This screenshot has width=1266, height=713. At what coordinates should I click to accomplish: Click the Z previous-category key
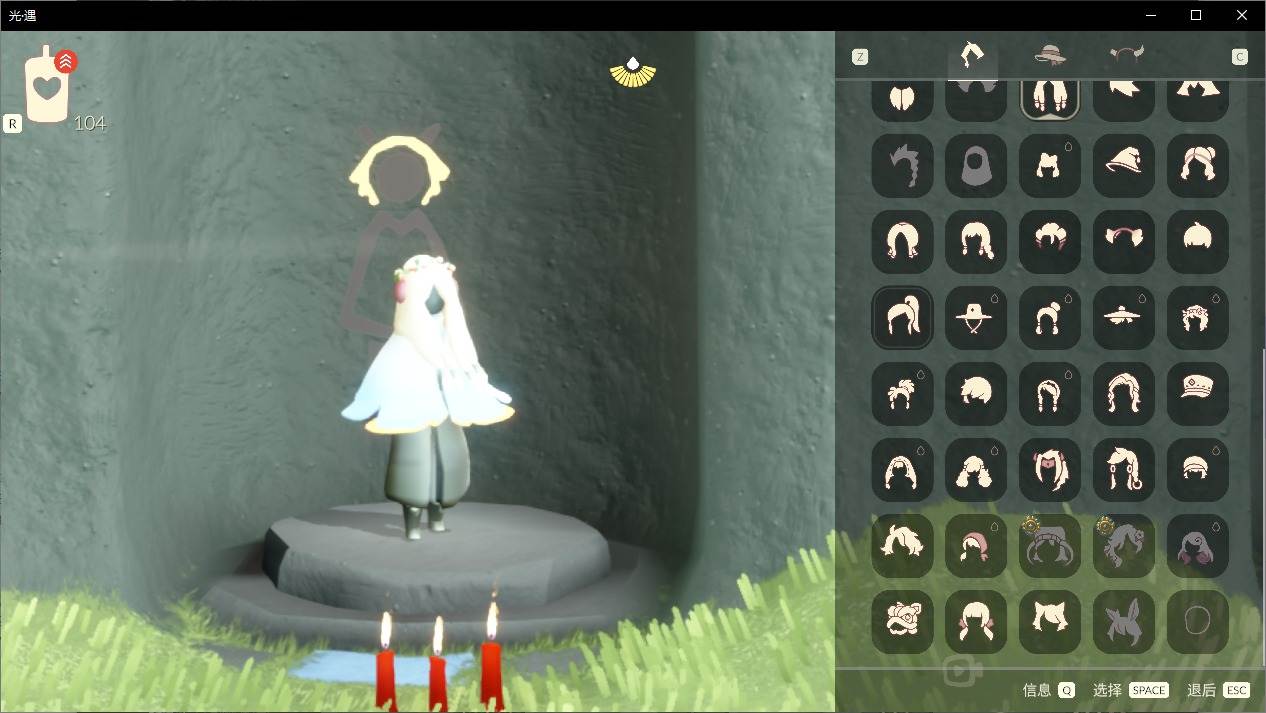860,57
